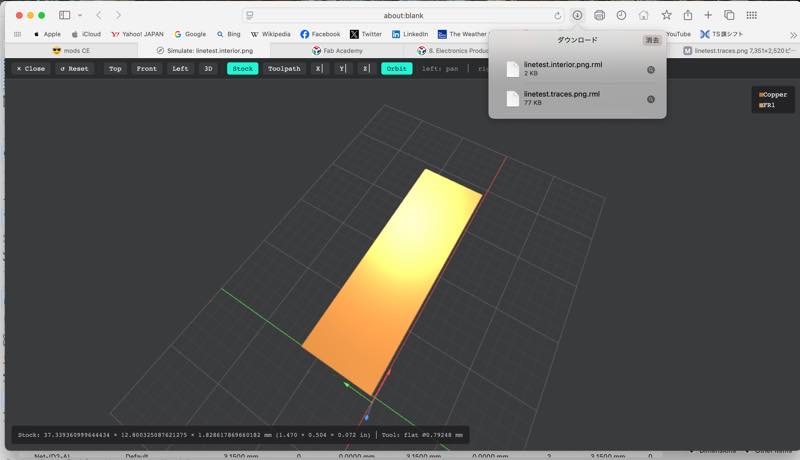Show linetest.interior.png.rml in Finder magnifier
The image size is (800, 460).
[651, 70]
